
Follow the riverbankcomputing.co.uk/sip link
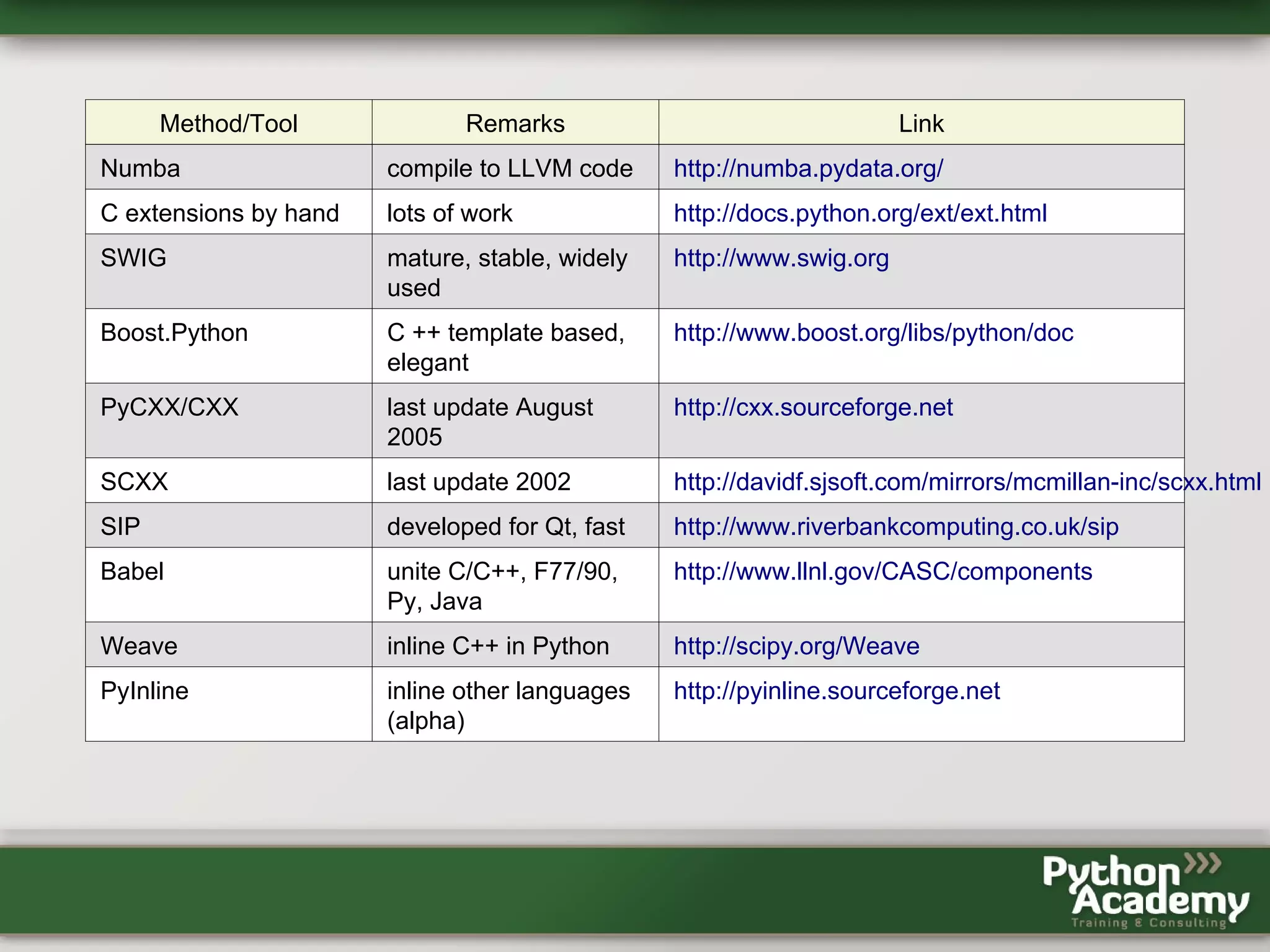[x=896, y=527]
